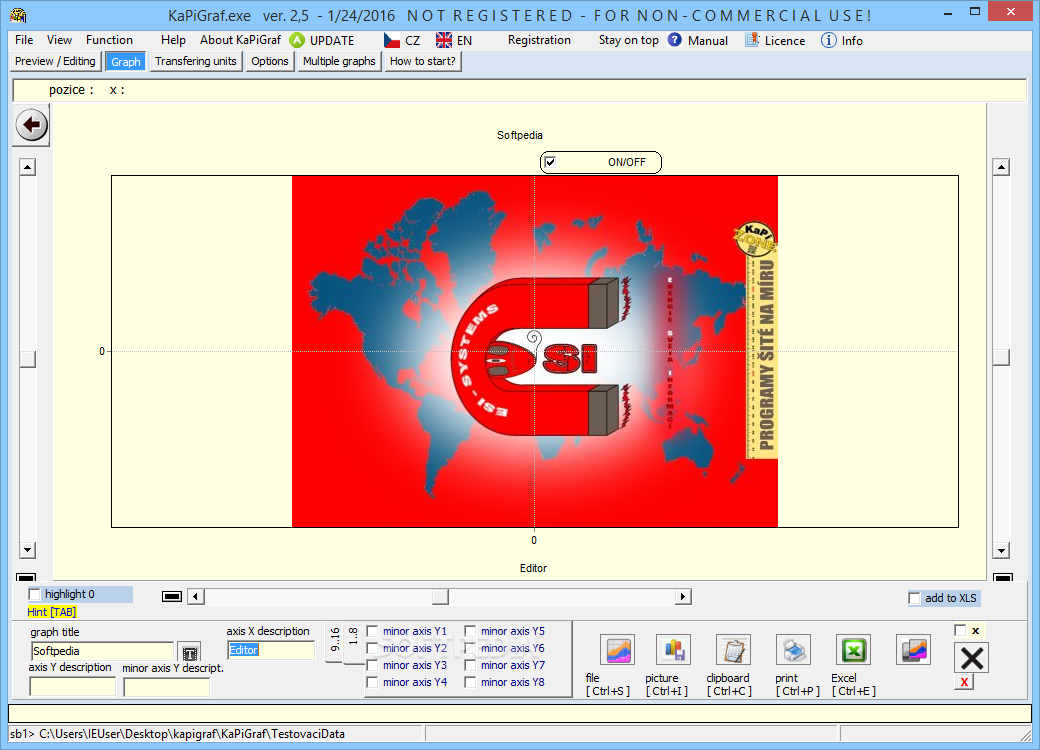
Task: Enable the highlight 0 checkbox
Action: 34,594
